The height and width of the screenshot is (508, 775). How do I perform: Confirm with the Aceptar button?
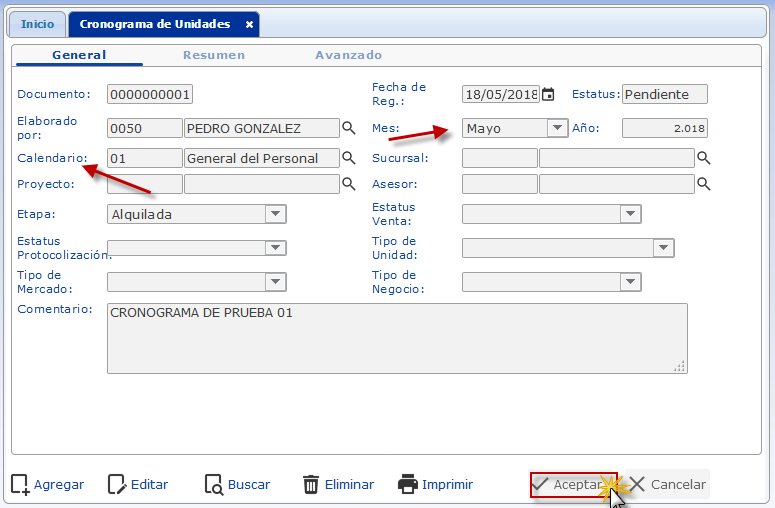click(x=573, y=484)
